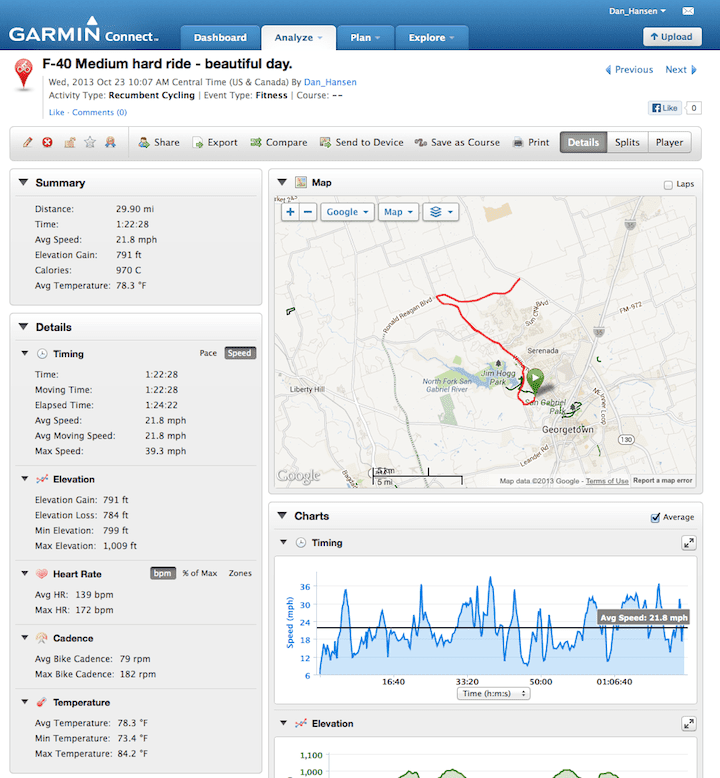This screenshot has width=720, height=778.
Task: Collapse the Summary panel
Action: point(24,183)
